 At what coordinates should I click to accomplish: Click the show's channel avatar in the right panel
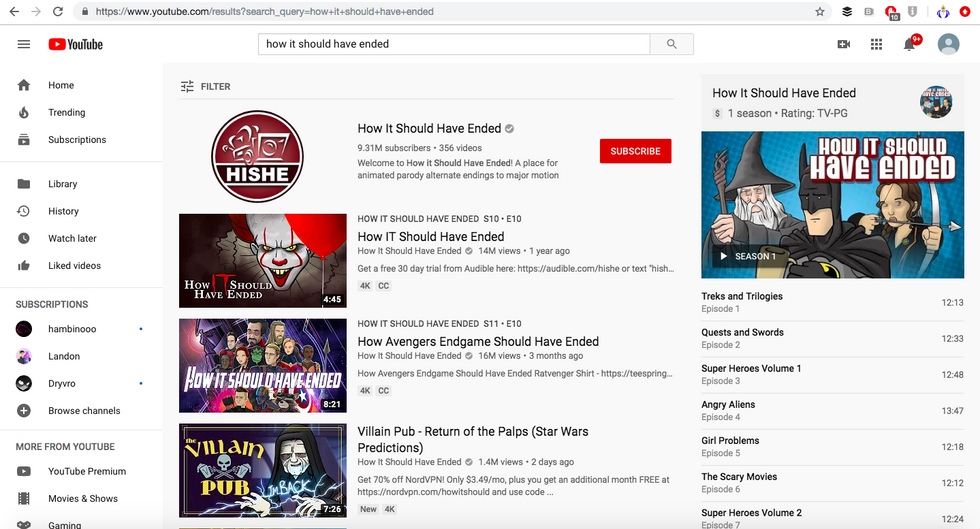[x=936, y=102]
